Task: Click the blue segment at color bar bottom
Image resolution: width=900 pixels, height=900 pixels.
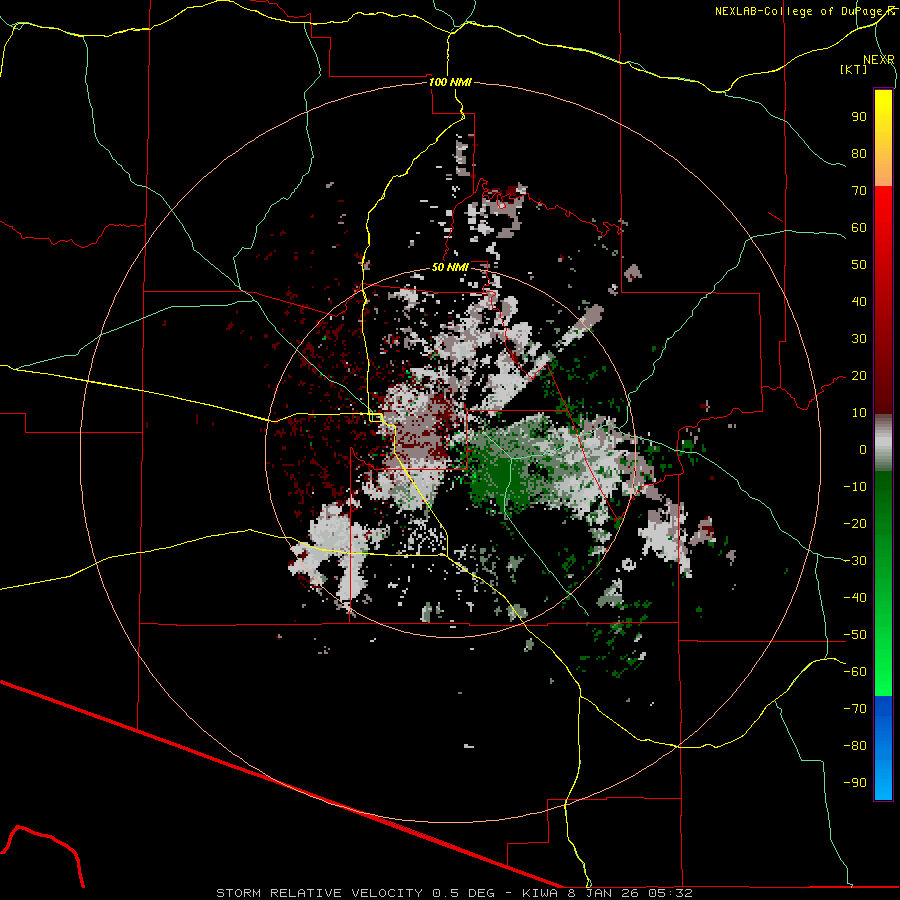Action: tap(883, 748)
